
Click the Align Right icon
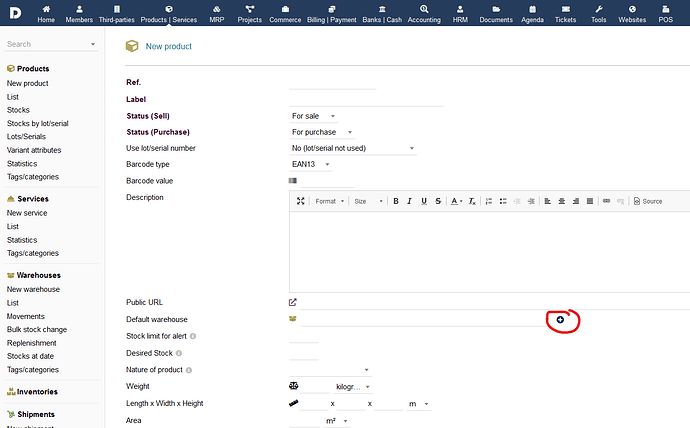pyautogui.click(x=576, y=201)
